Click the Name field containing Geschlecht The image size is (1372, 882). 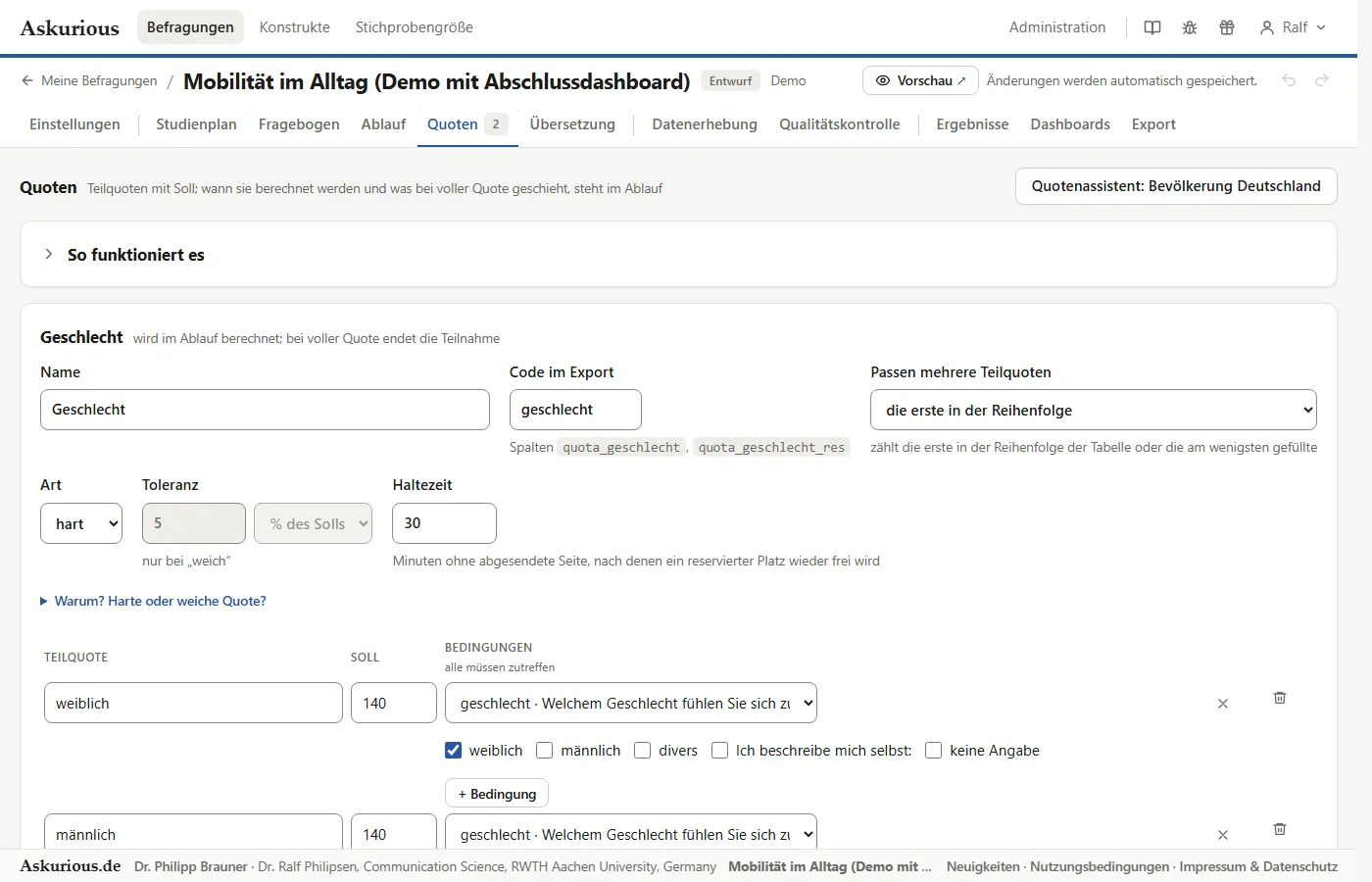tap(265, 410)
